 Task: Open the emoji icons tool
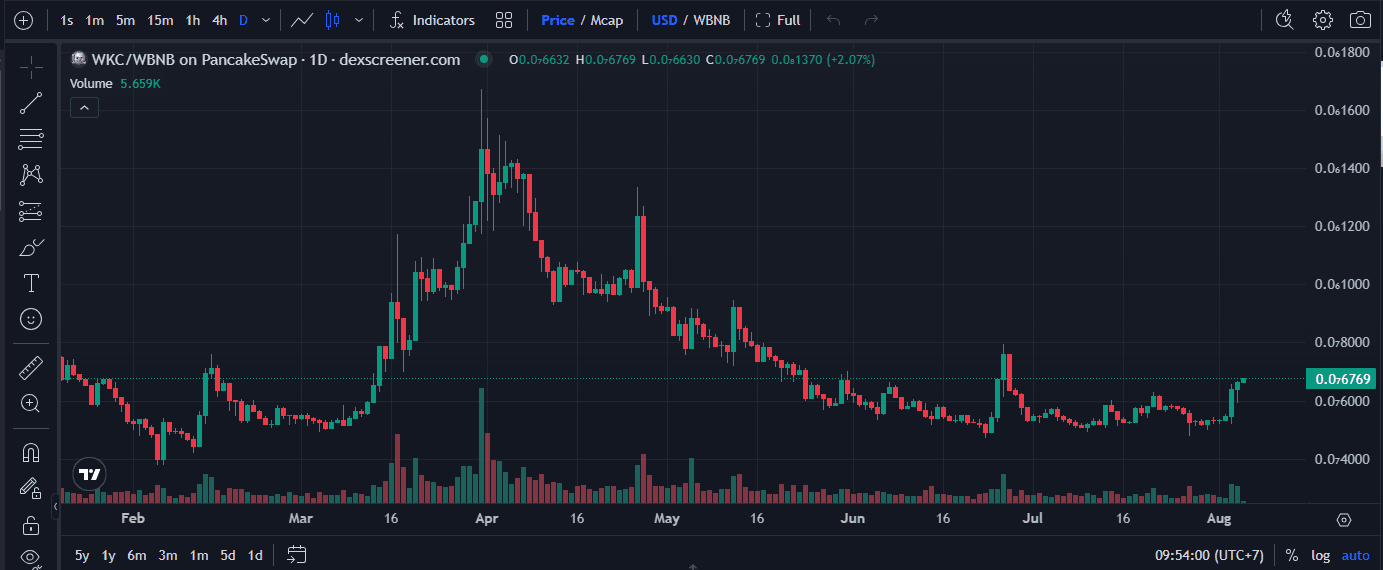[31, 319]
